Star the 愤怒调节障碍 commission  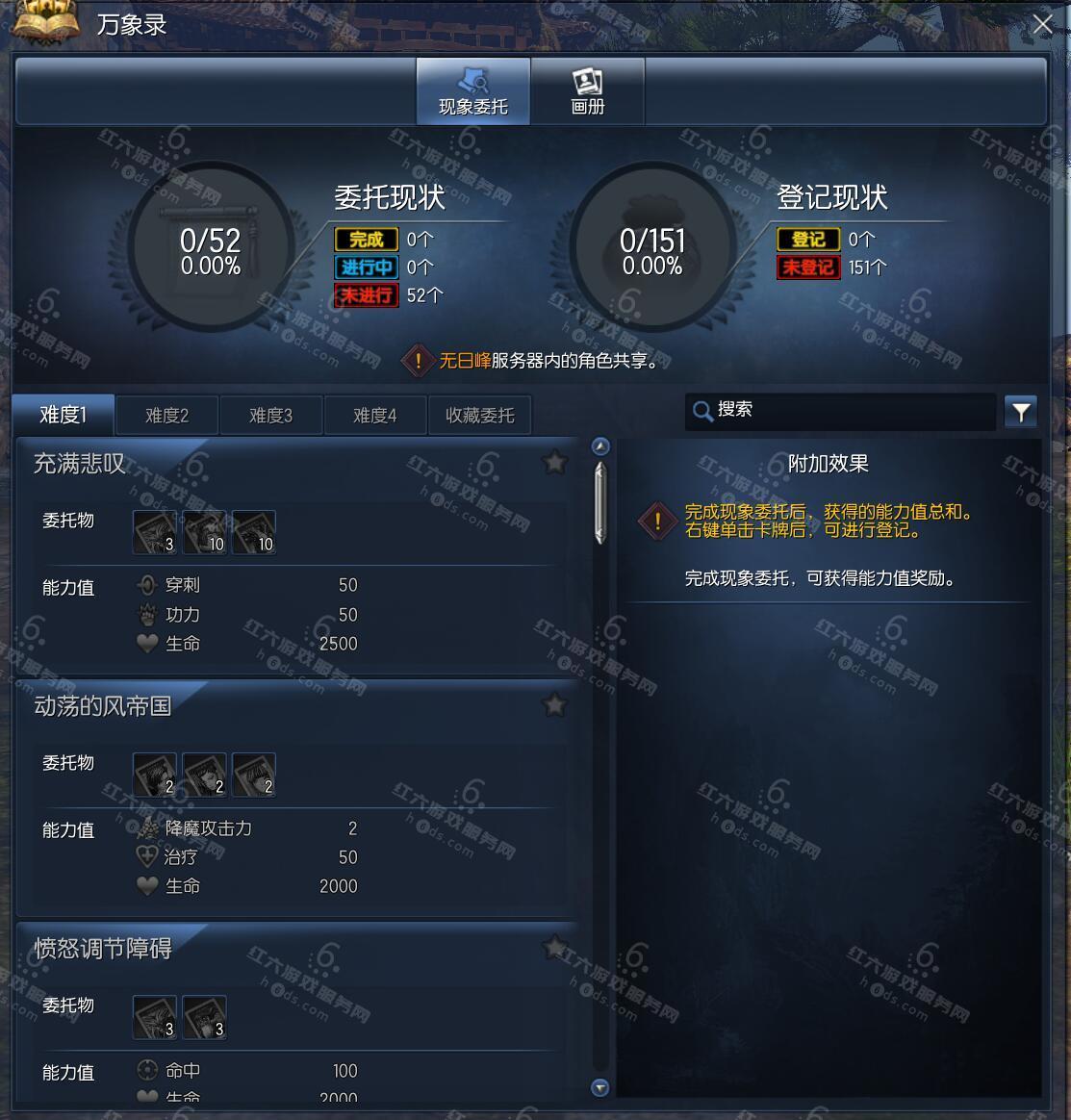554,948
